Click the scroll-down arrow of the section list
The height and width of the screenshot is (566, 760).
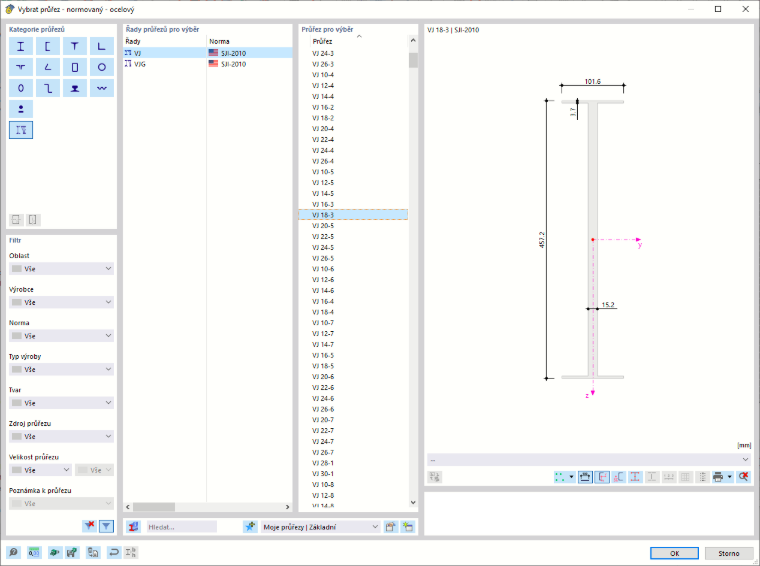coord(413,503)
